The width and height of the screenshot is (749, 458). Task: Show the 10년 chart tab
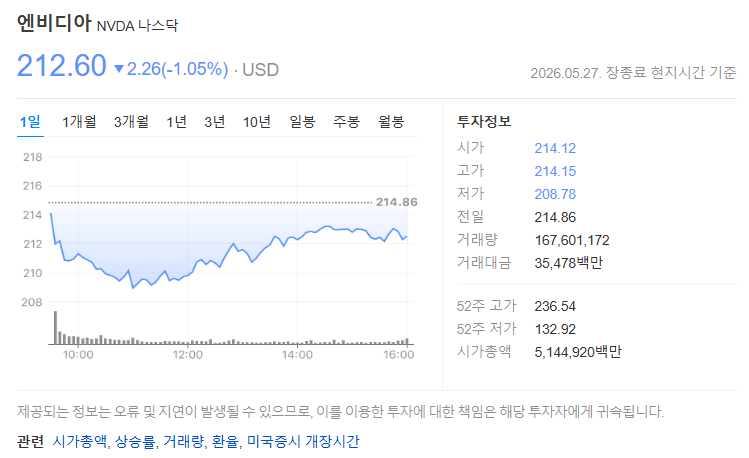[x=257, y=122]
